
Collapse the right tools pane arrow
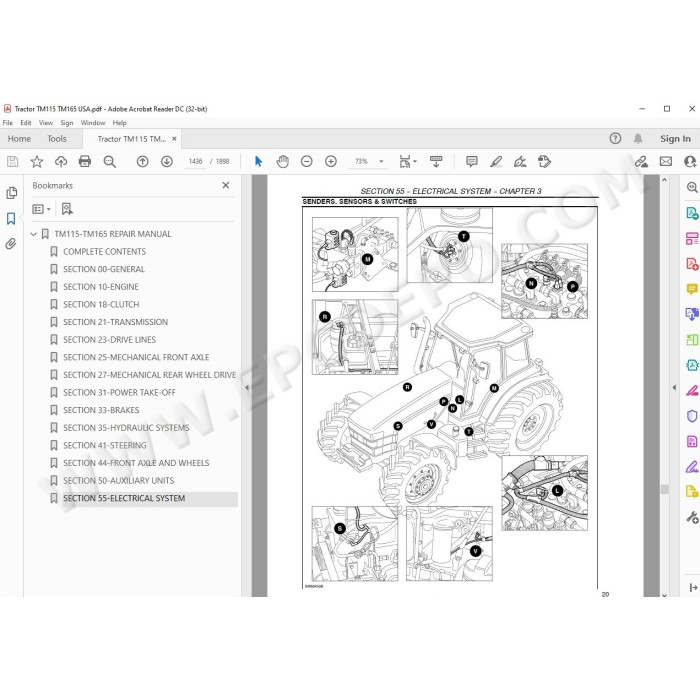674,388
